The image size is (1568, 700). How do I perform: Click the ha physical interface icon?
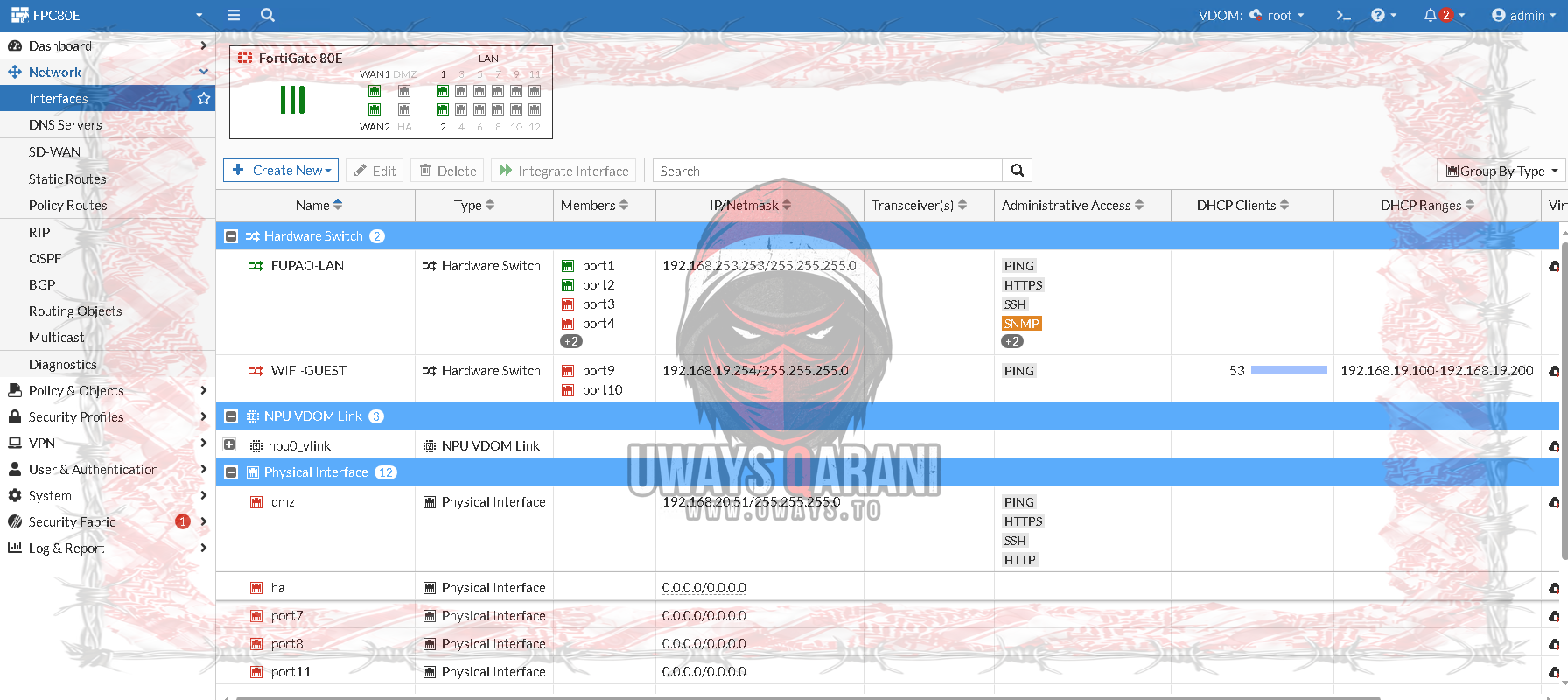point(256,588)
